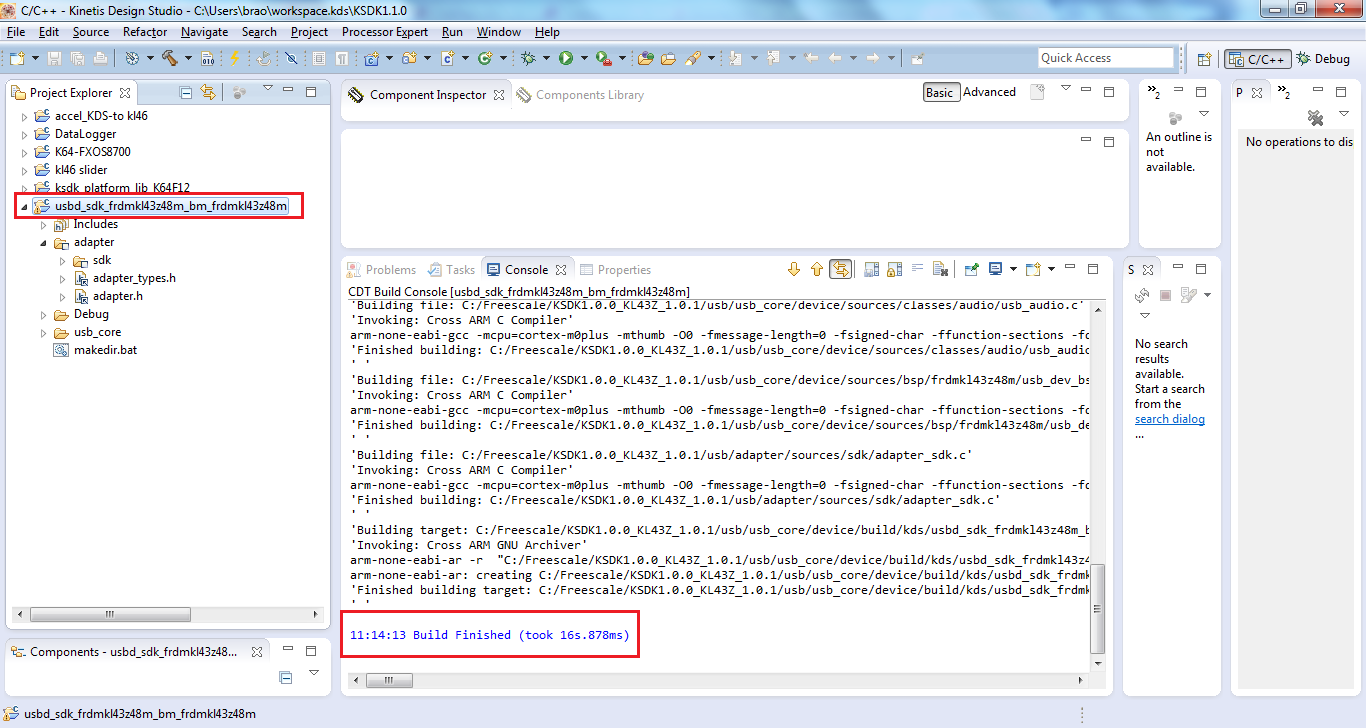Select the Advanced view mode
1366x728 pixels.
(989, 92)
